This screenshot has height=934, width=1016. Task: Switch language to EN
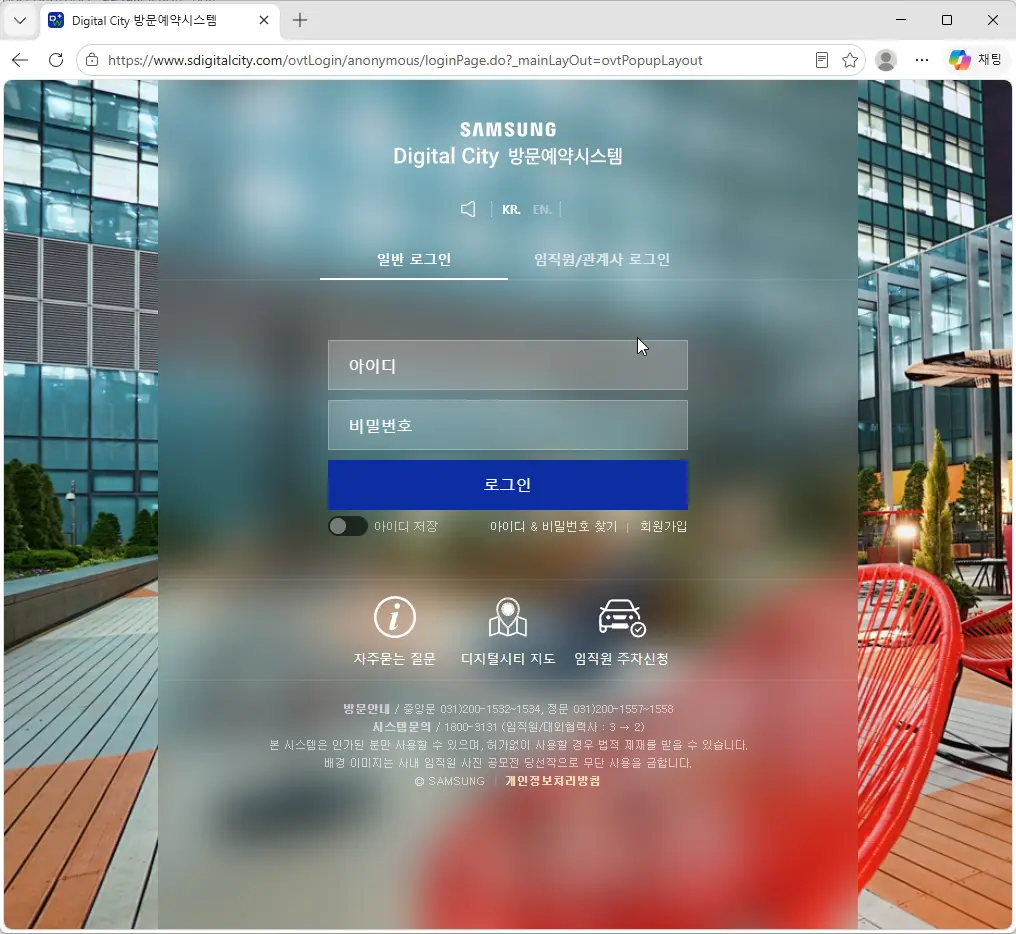point(542,210)
